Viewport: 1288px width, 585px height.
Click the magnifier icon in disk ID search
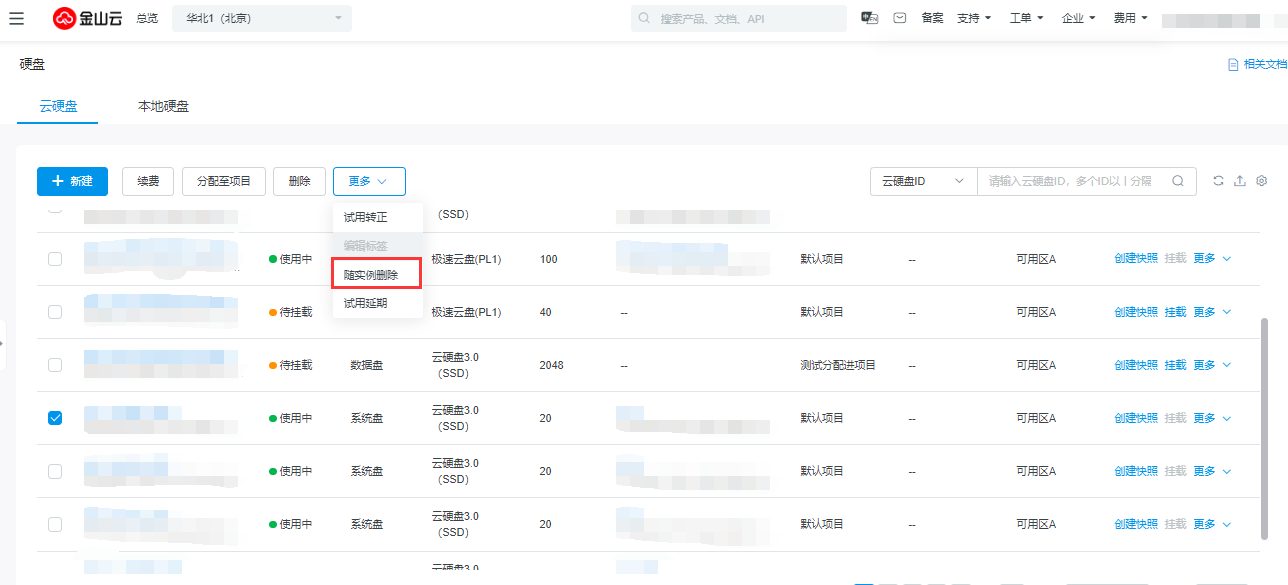tap(1178, 181)
